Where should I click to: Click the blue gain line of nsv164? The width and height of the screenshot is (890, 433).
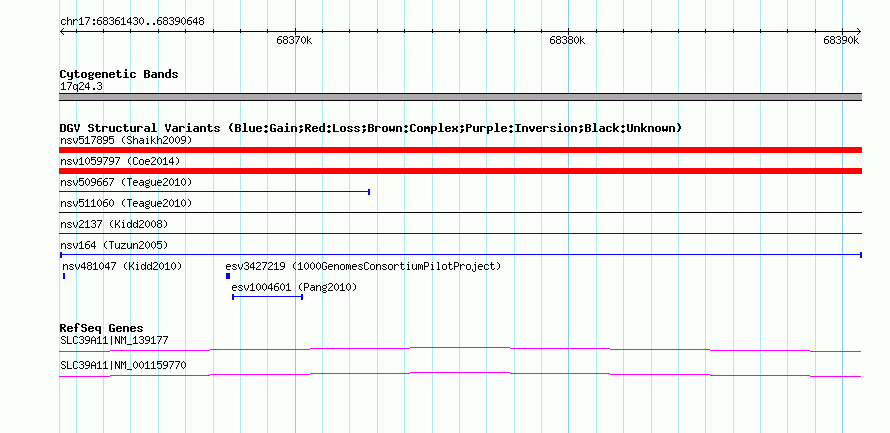460,255
